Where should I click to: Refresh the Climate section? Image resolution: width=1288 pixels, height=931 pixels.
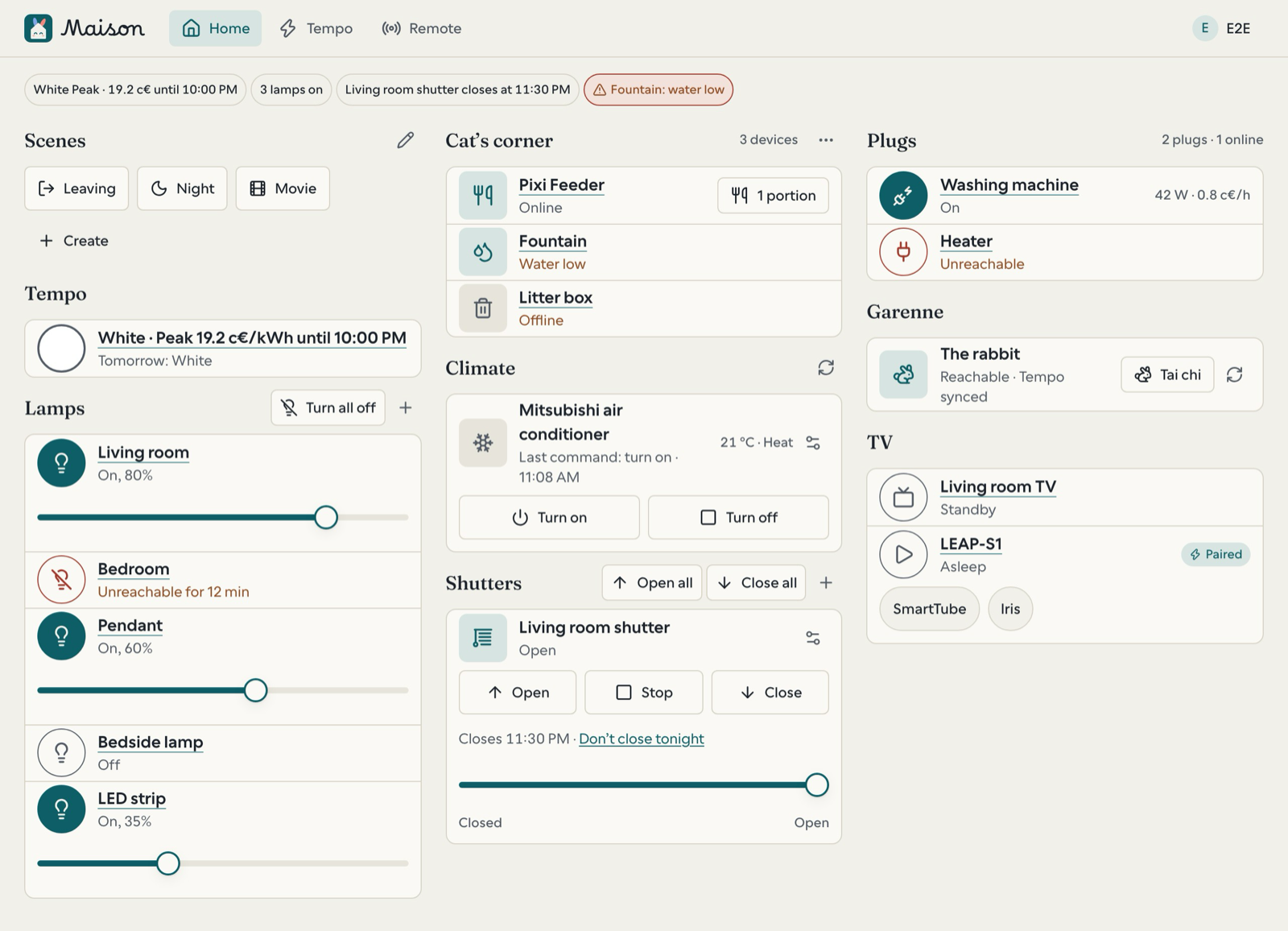pyautogui.click(x=826, y=368)
